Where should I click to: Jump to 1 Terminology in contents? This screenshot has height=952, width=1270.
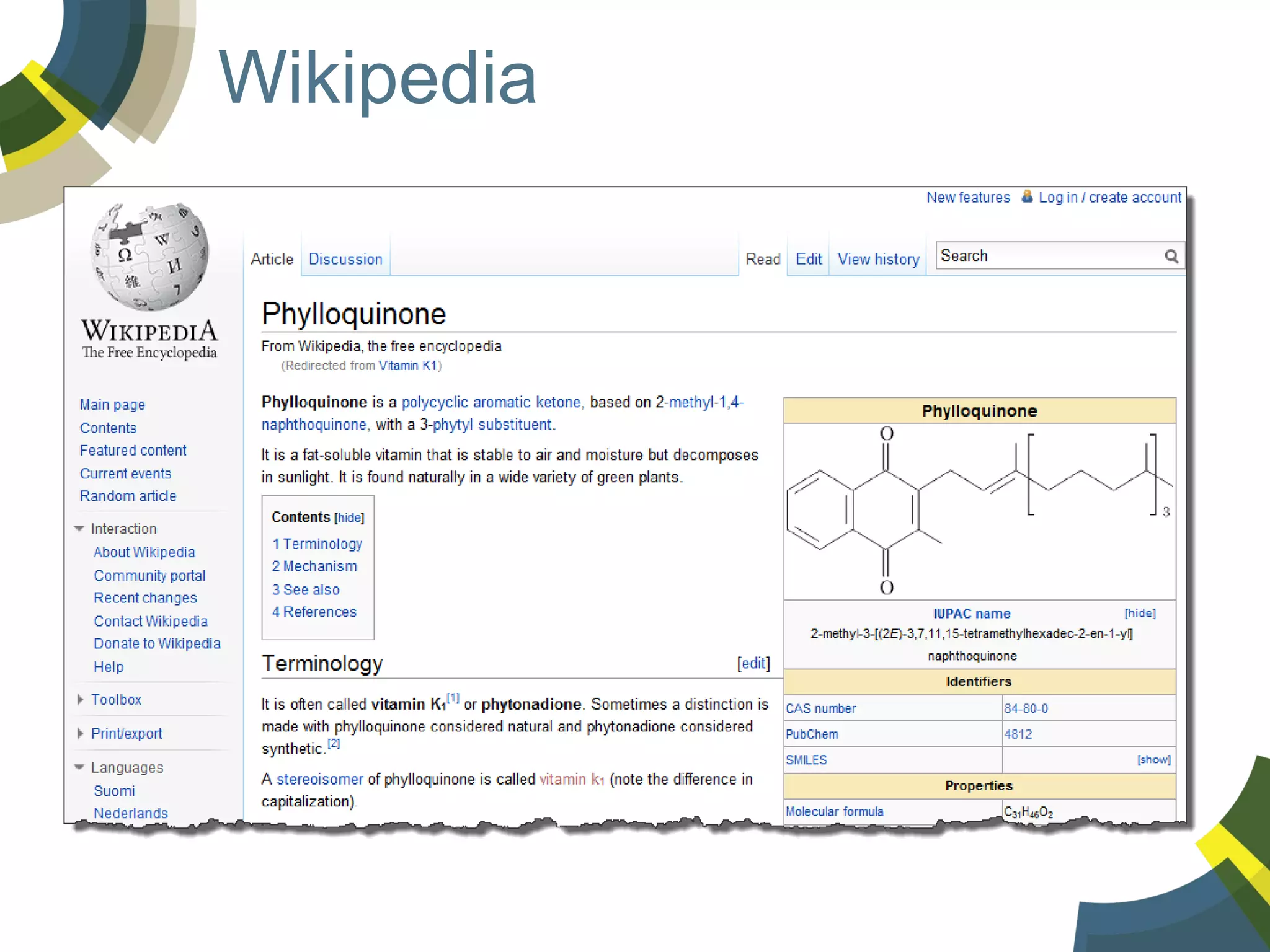coord(317,544)
